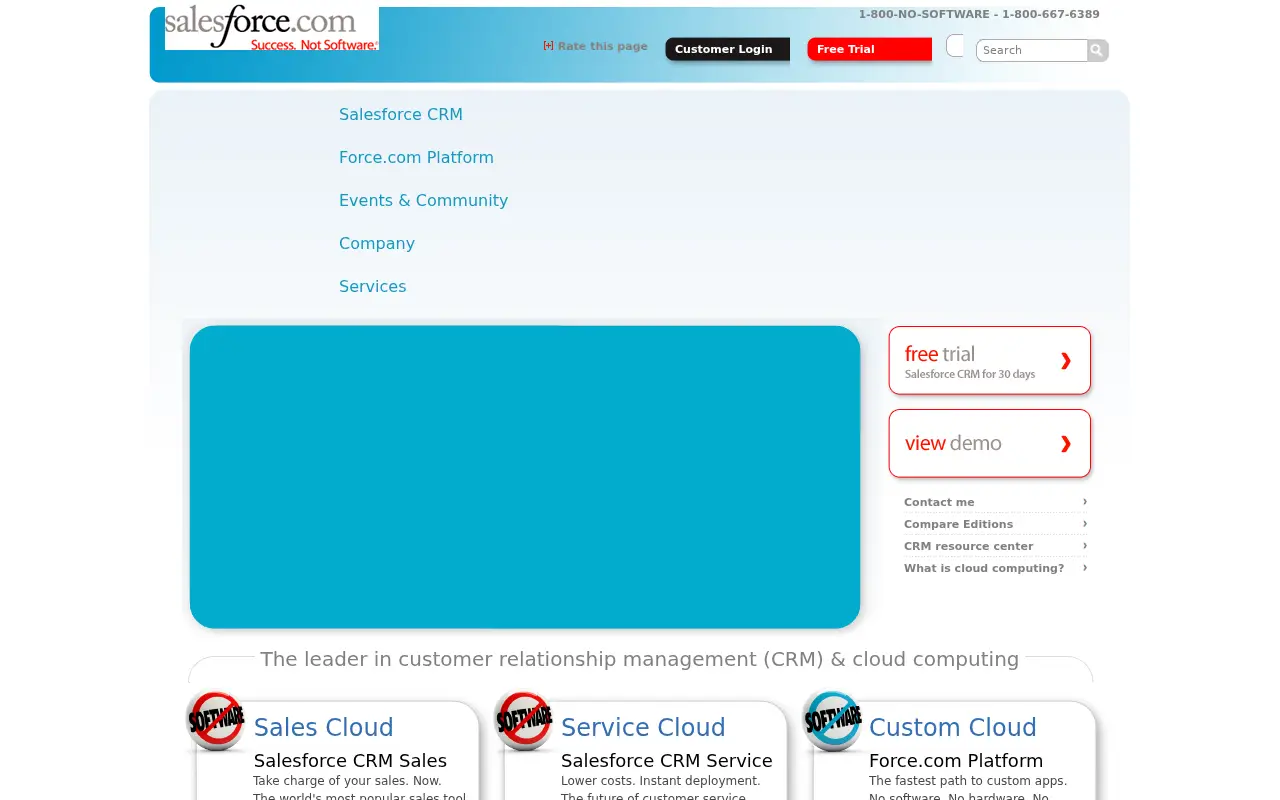Click the view demo box
The image size is (1280, 800).
(x=989, y=443)
